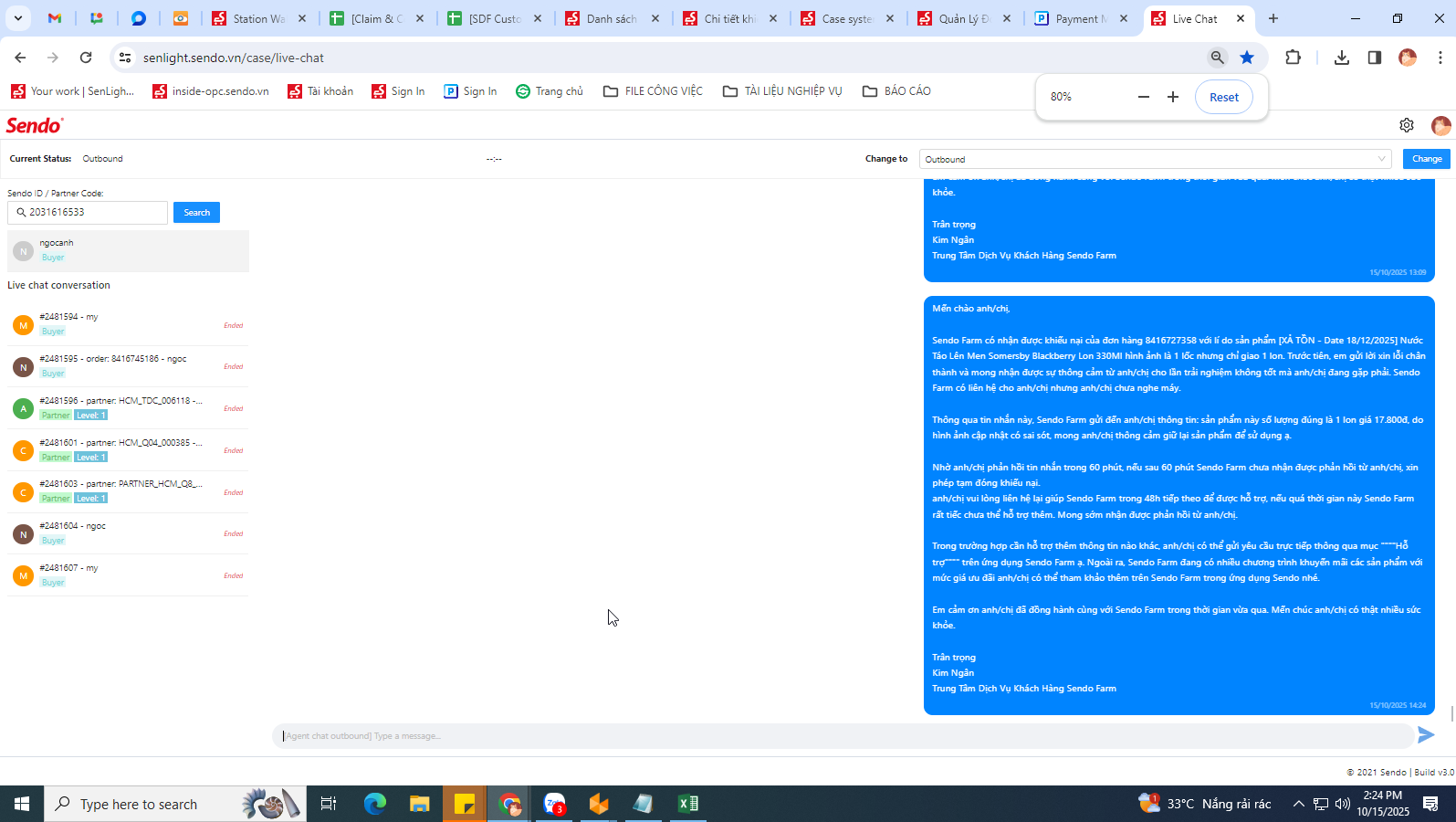Open conversation #2481607 - my

tap(128, 575)
